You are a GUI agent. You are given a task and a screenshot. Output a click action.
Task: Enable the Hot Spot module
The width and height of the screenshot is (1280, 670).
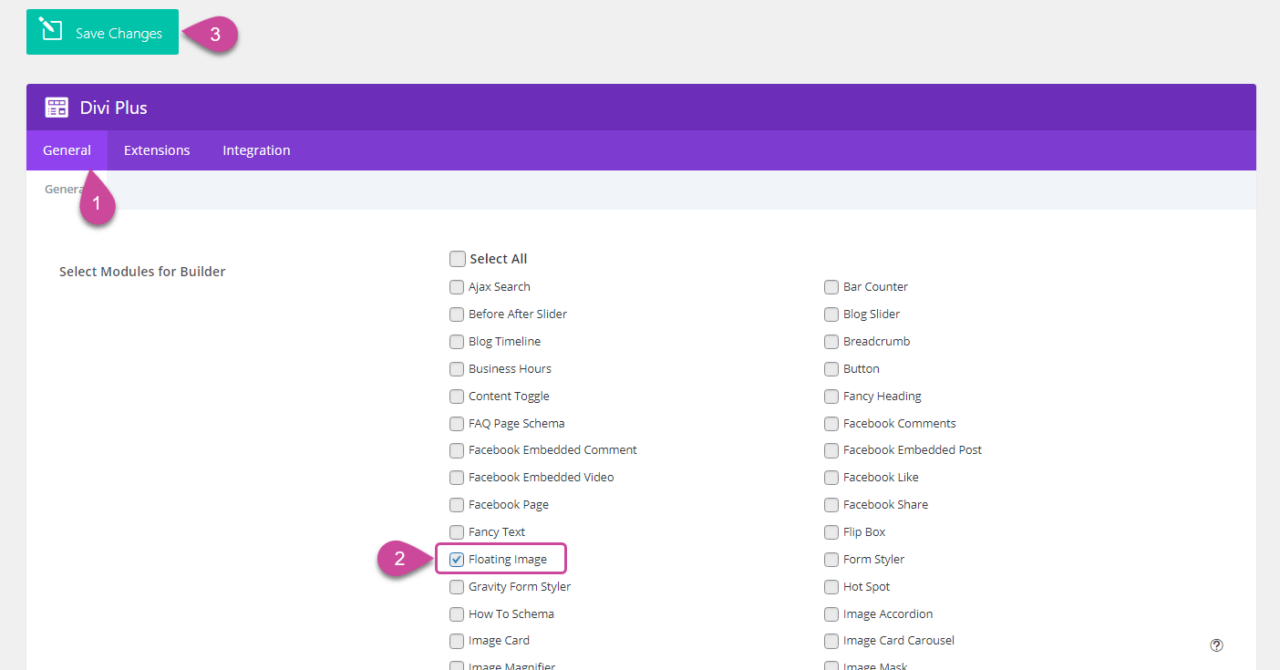[831, 586]
